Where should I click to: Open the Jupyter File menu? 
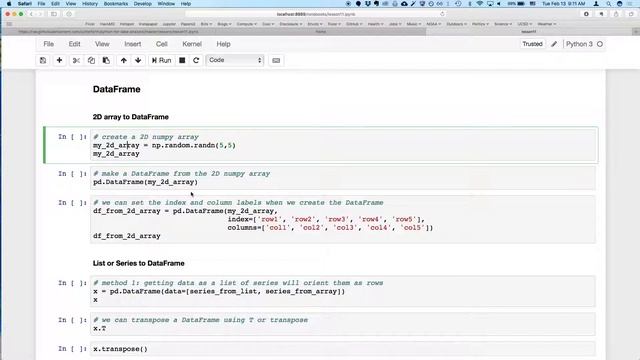pos(49,44)
